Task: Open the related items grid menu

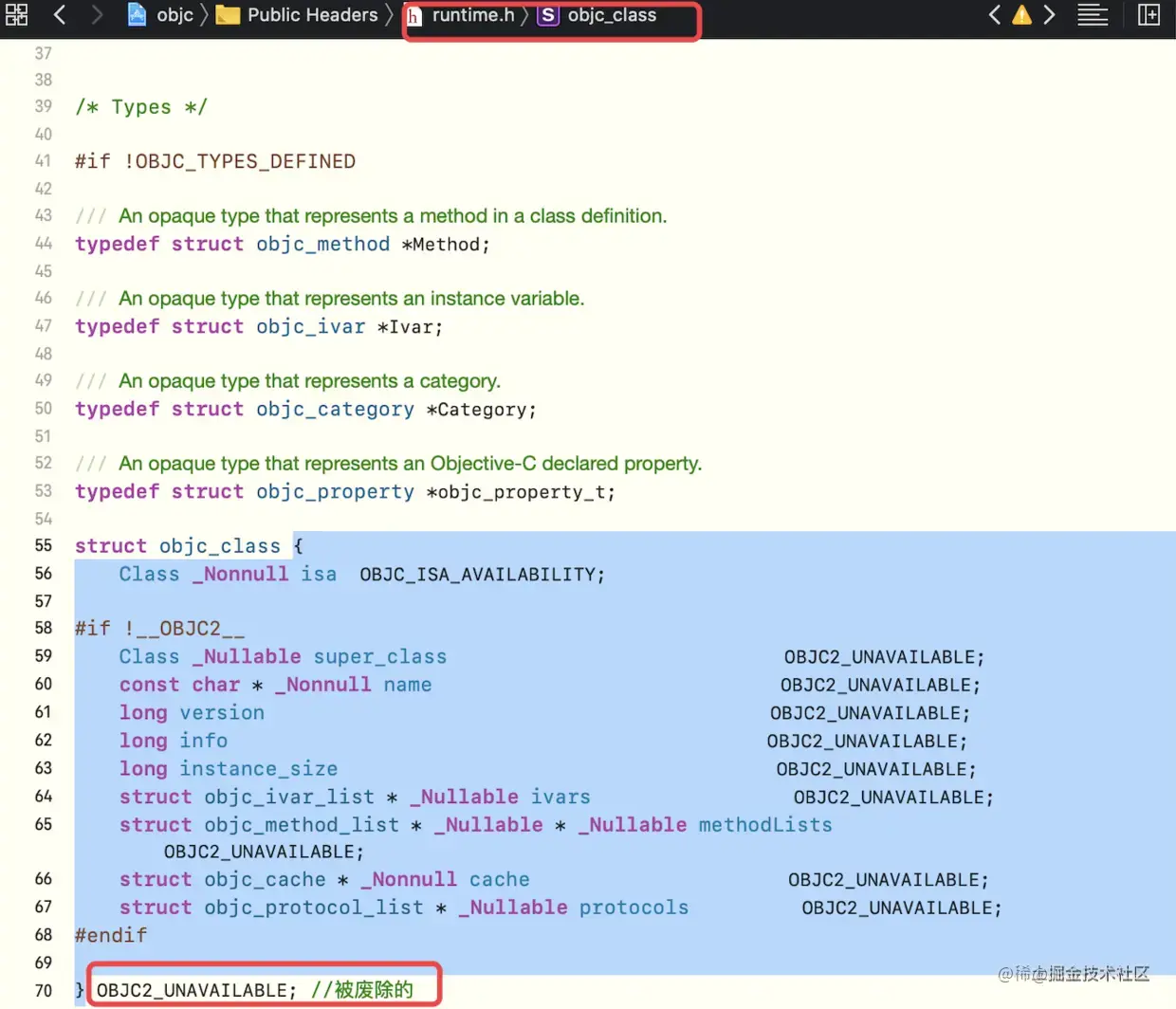Action: pos(17,14)
